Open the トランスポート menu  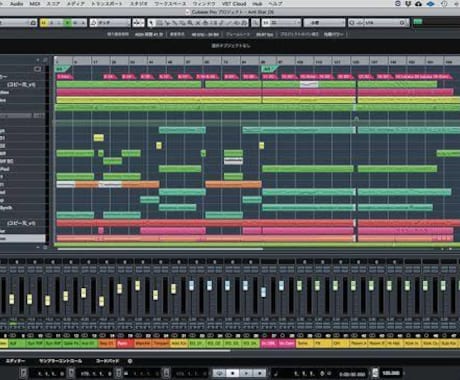coord(107,4)
